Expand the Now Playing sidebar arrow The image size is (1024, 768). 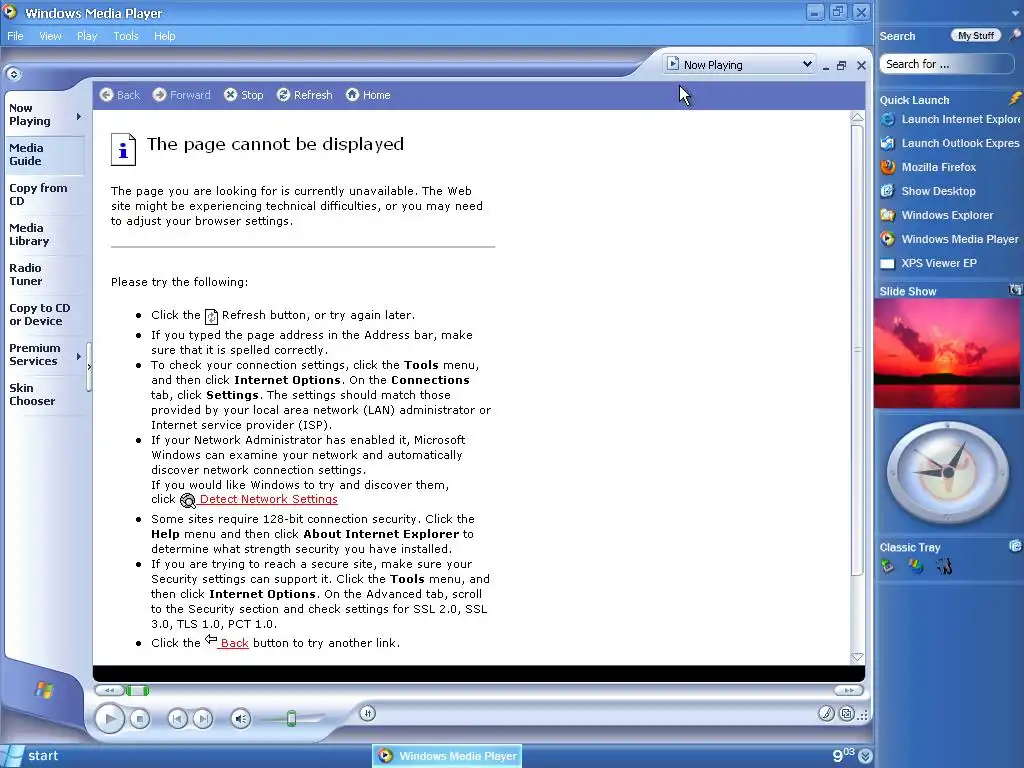click(78, 116)
